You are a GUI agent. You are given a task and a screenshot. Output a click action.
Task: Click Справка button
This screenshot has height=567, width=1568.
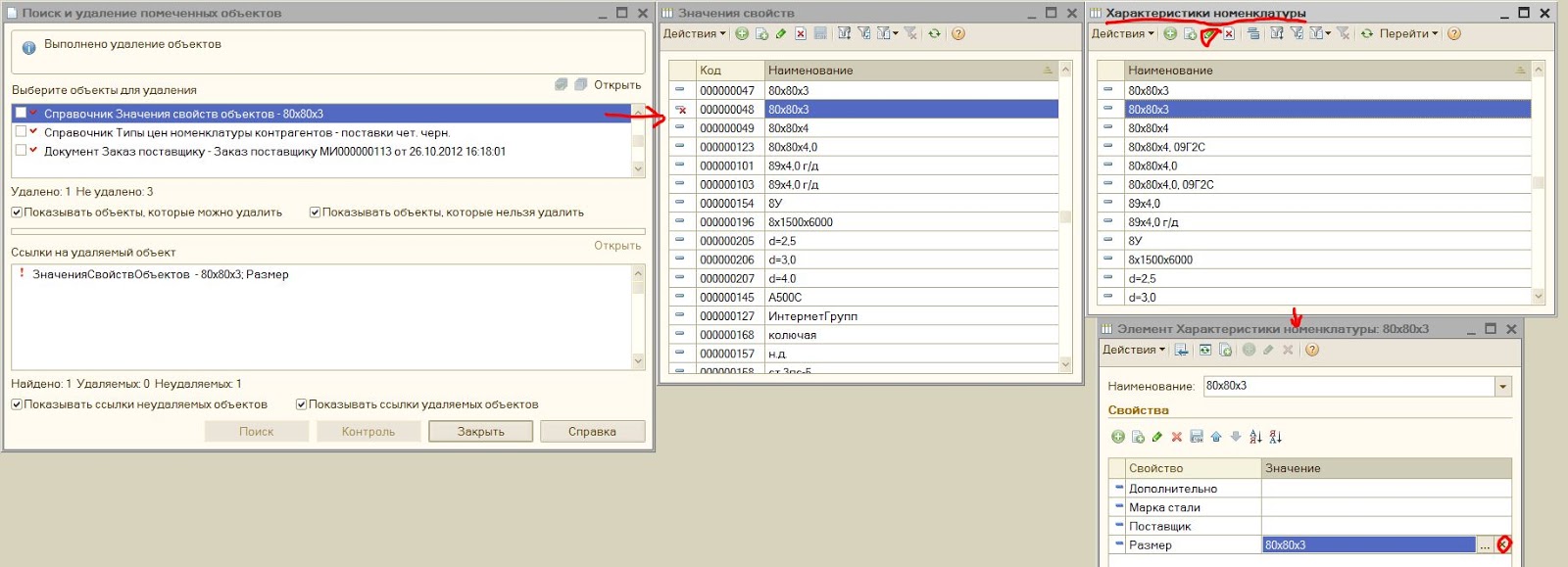point(592,431)
